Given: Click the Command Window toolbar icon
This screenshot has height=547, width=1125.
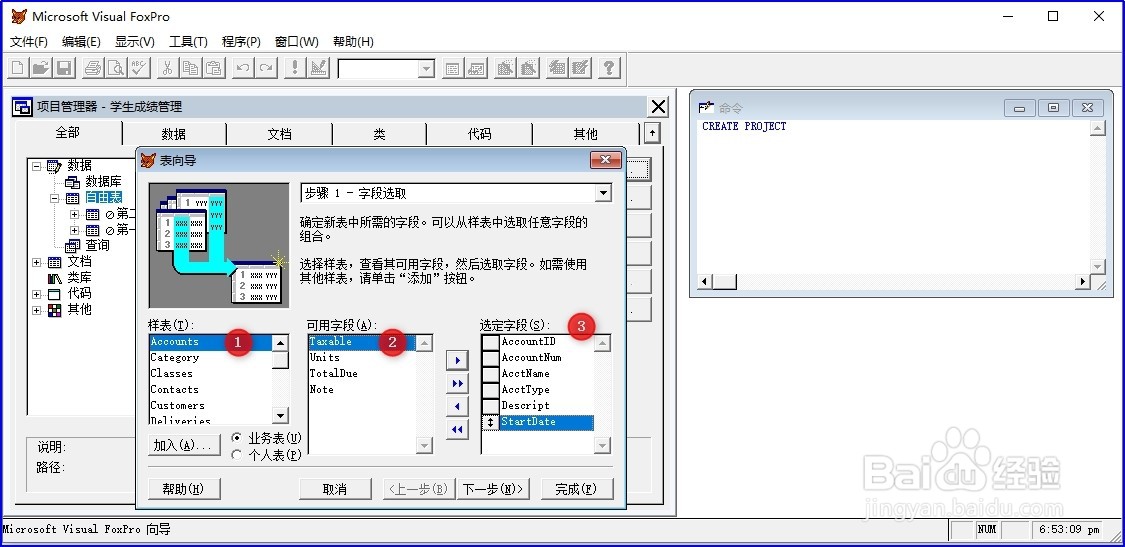Looking at the screenshot, I should coord(452,68).
